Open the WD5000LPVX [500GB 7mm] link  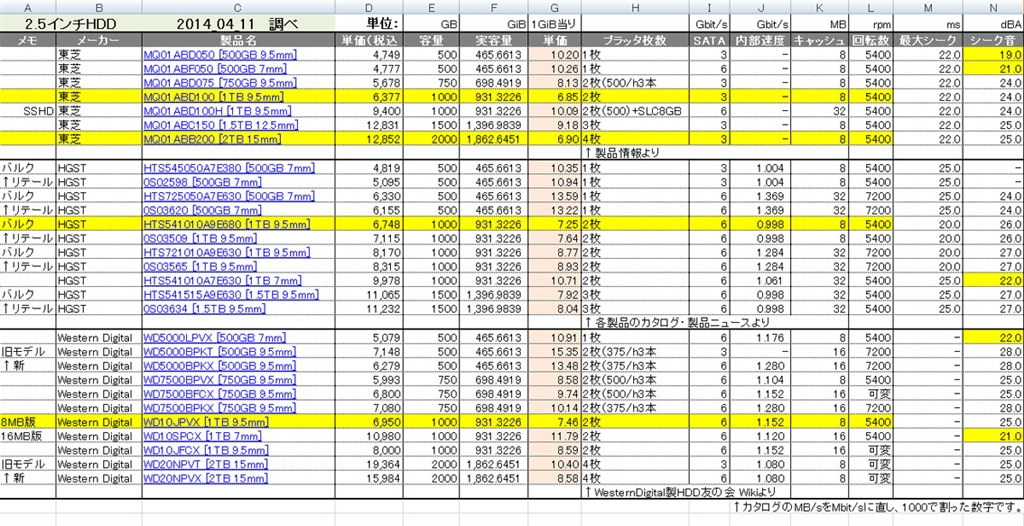[x=215, y=337]
